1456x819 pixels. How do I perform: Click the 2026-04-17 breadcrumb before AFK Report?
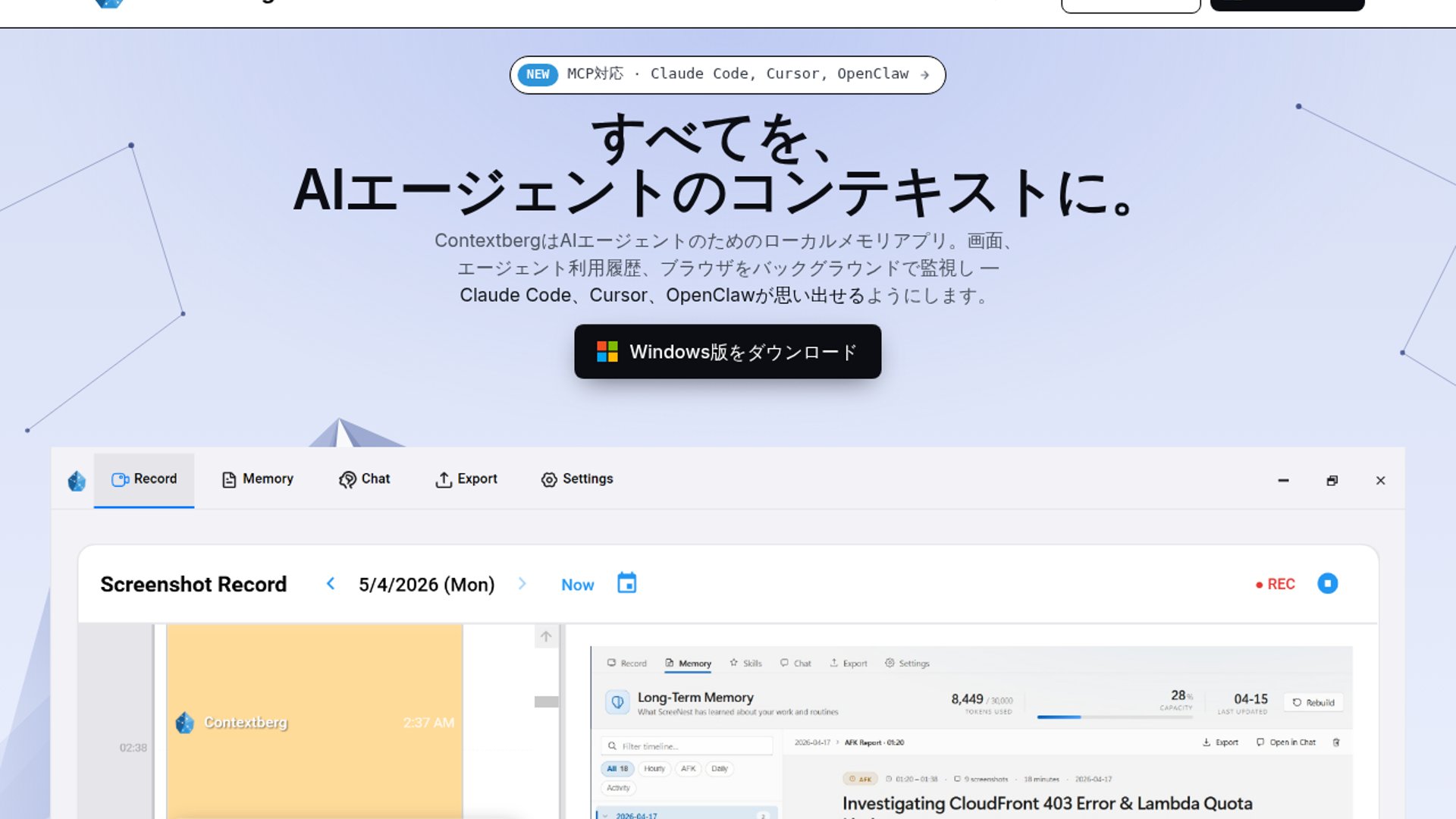tap(812, 742)
